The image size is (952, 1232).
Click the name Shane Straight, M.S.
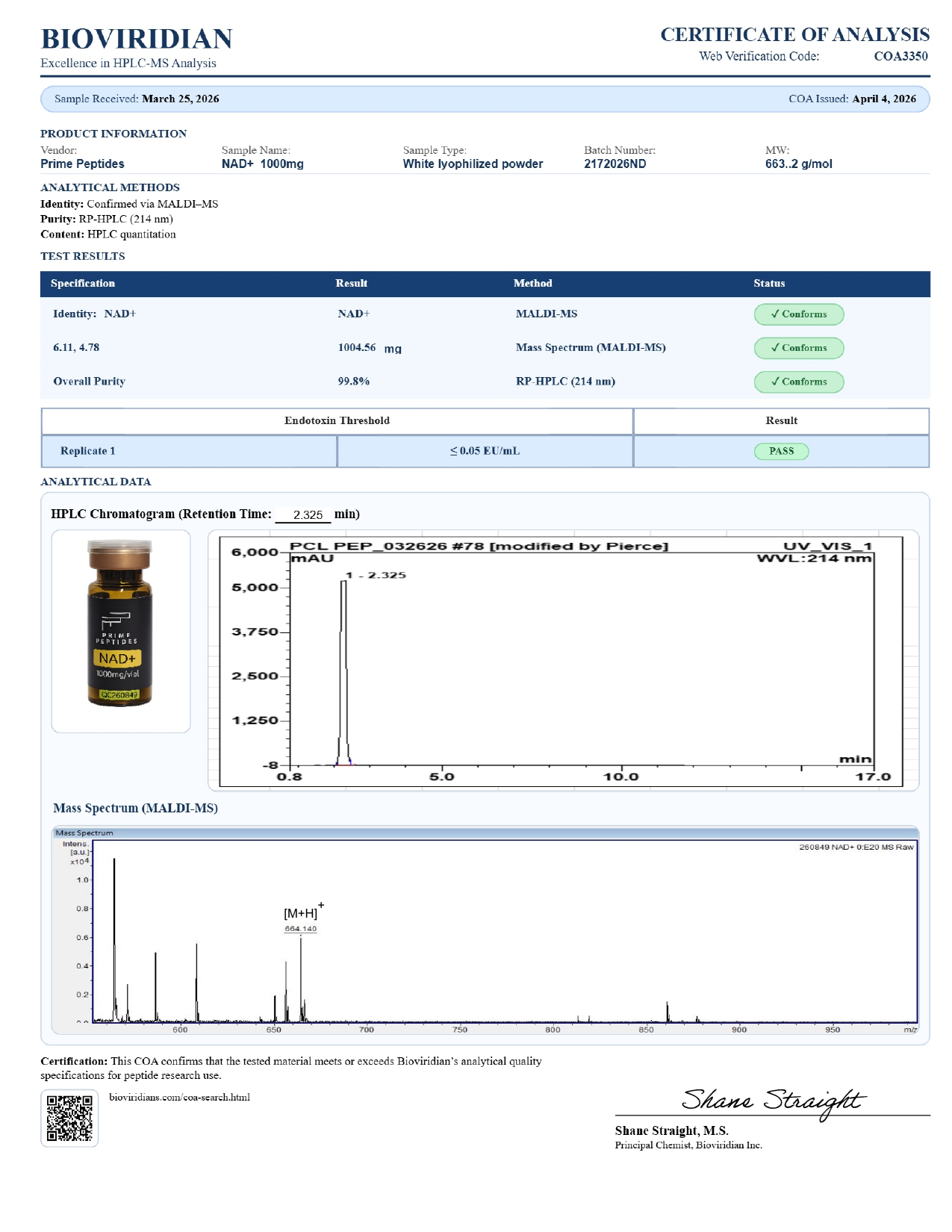pos(671,1130)
